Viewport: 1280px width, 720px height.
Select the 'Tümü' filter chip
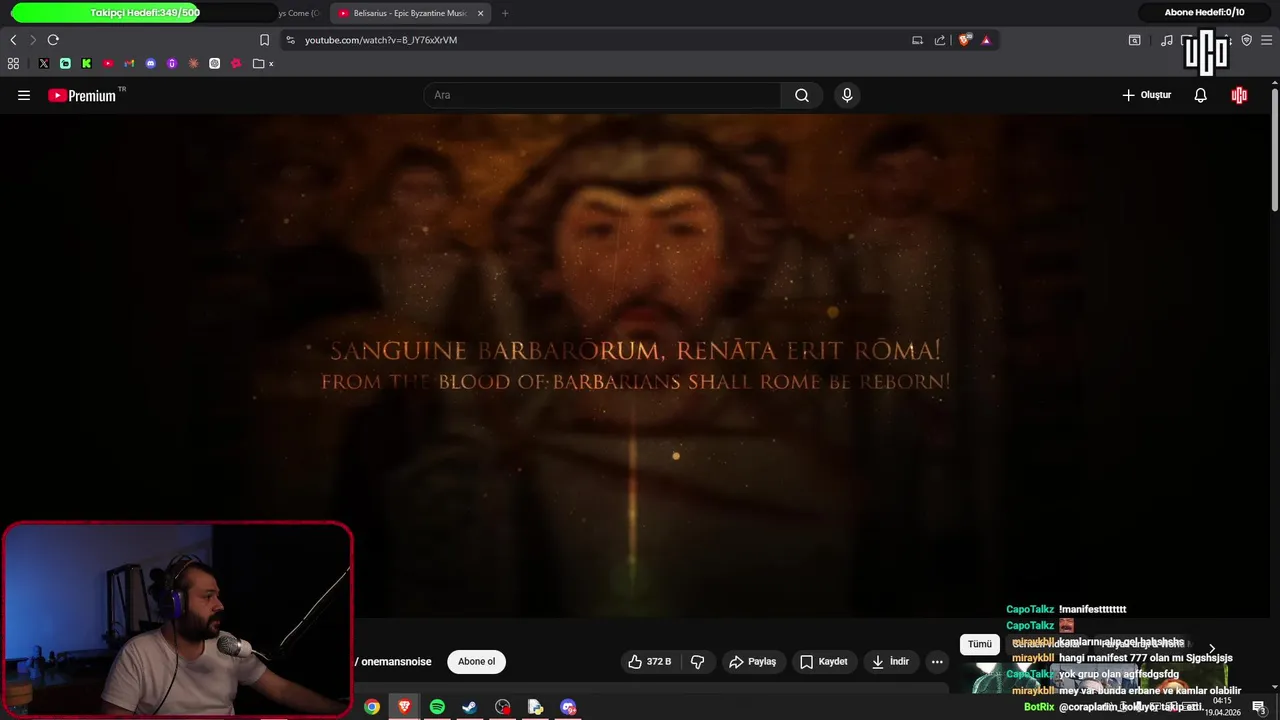(980, 644)
